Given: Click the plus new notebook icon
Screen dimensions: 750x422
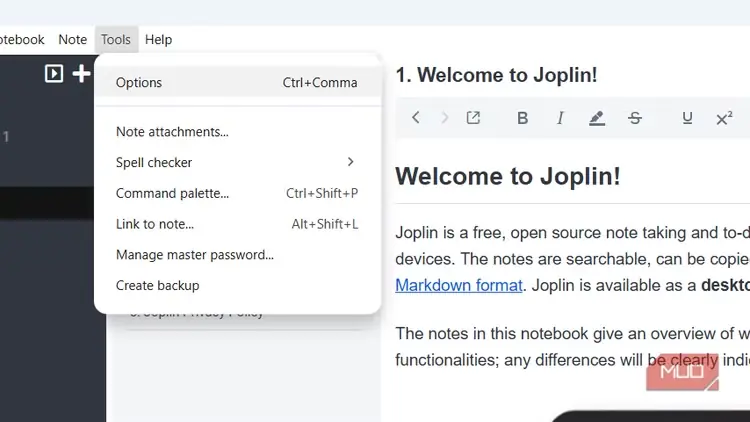Looking at the screenshot, I should [x=81, y=74].
